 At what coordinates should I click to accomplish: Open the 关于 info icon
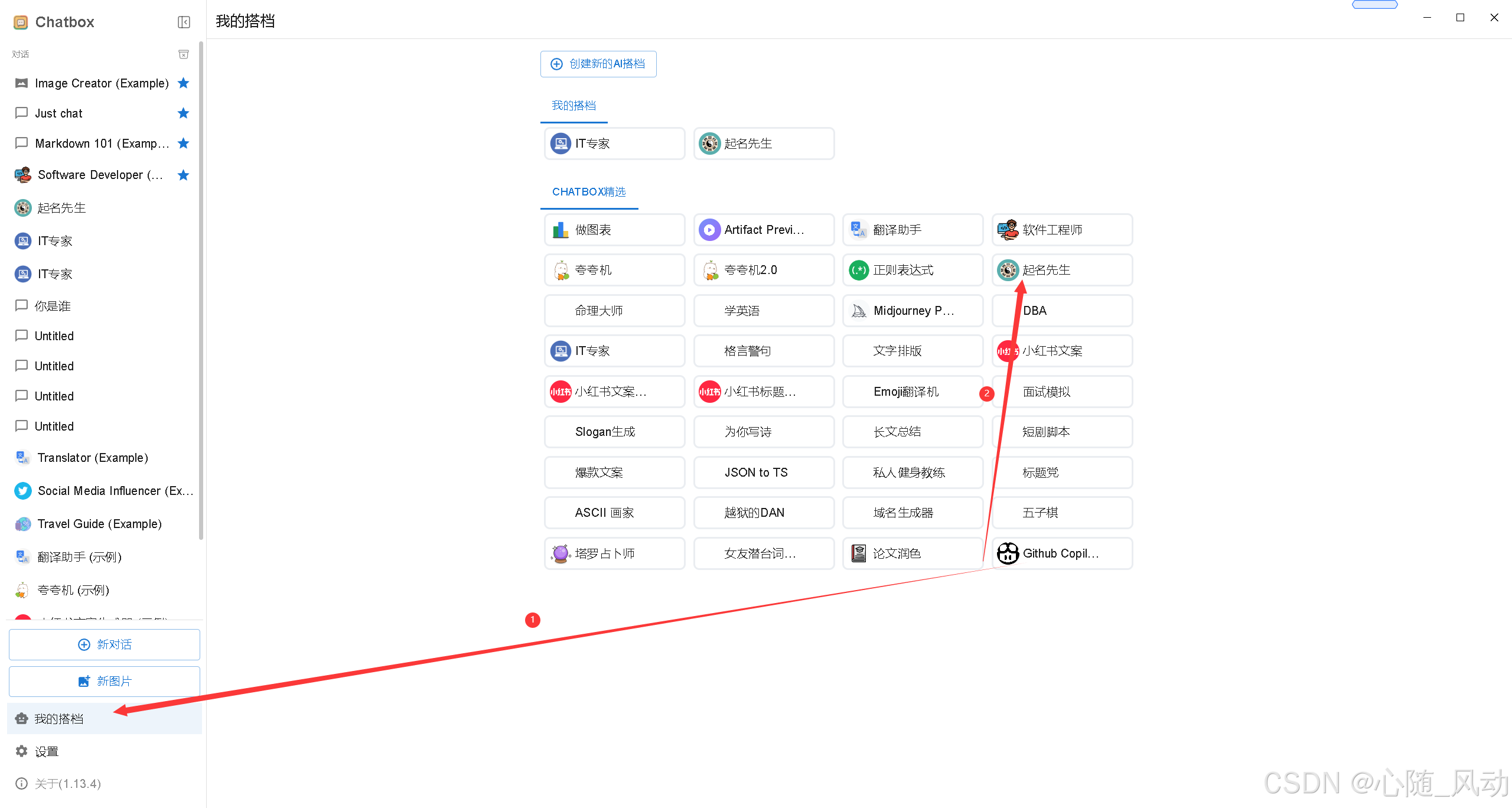pyautogui.click(x=22, y=783)
